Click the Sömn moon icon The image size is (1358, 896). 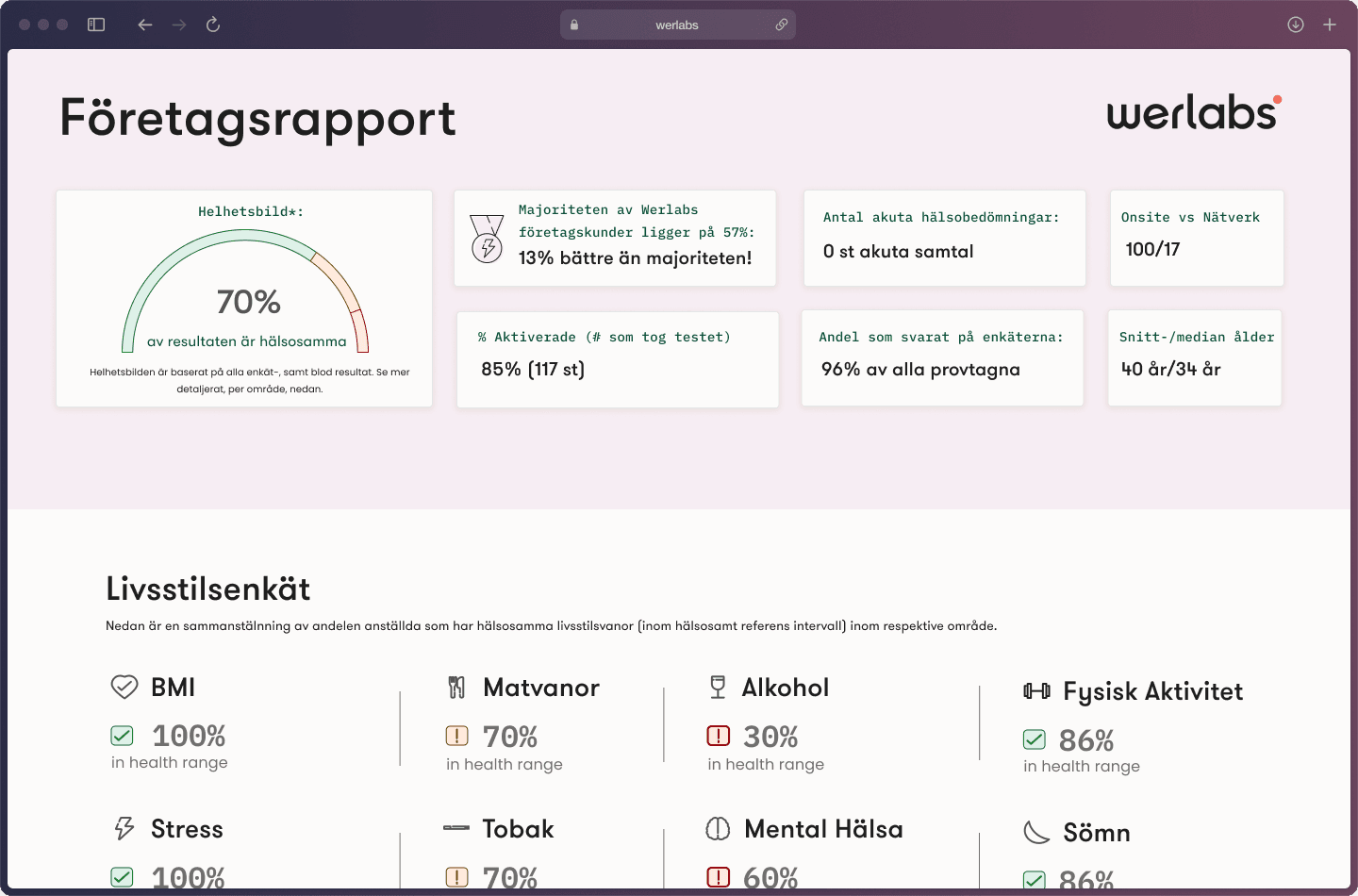(1036, 832)
